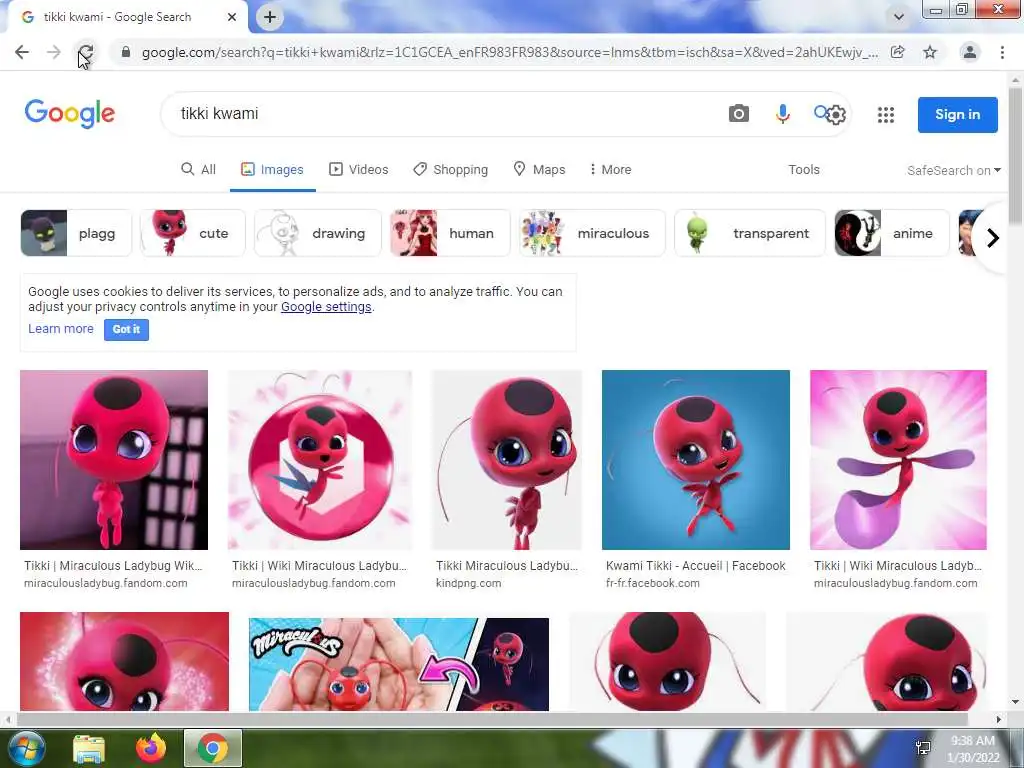
Task: Click into the tikki kwami search box
Action: tap(444, 114)
